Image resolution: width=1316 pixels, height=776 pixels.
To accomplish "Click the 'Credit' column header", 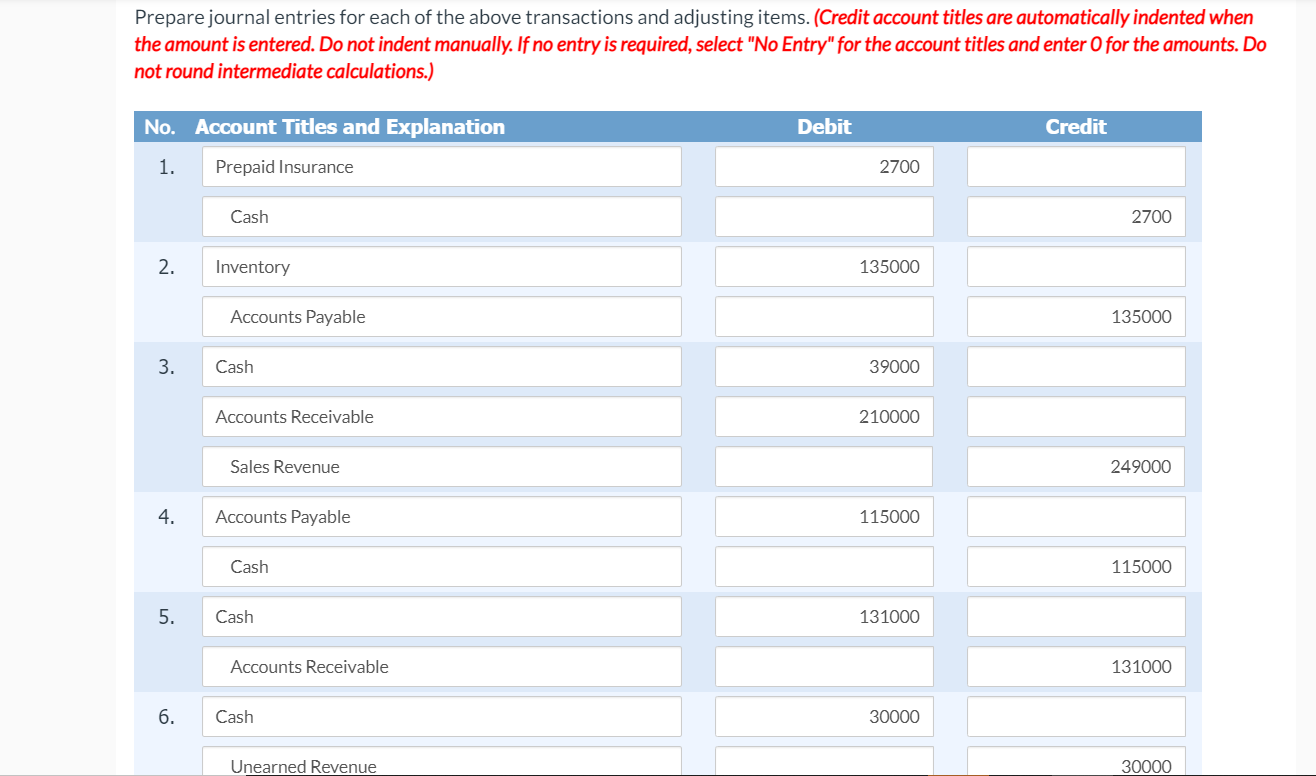I will click(x=1076, y=127).
